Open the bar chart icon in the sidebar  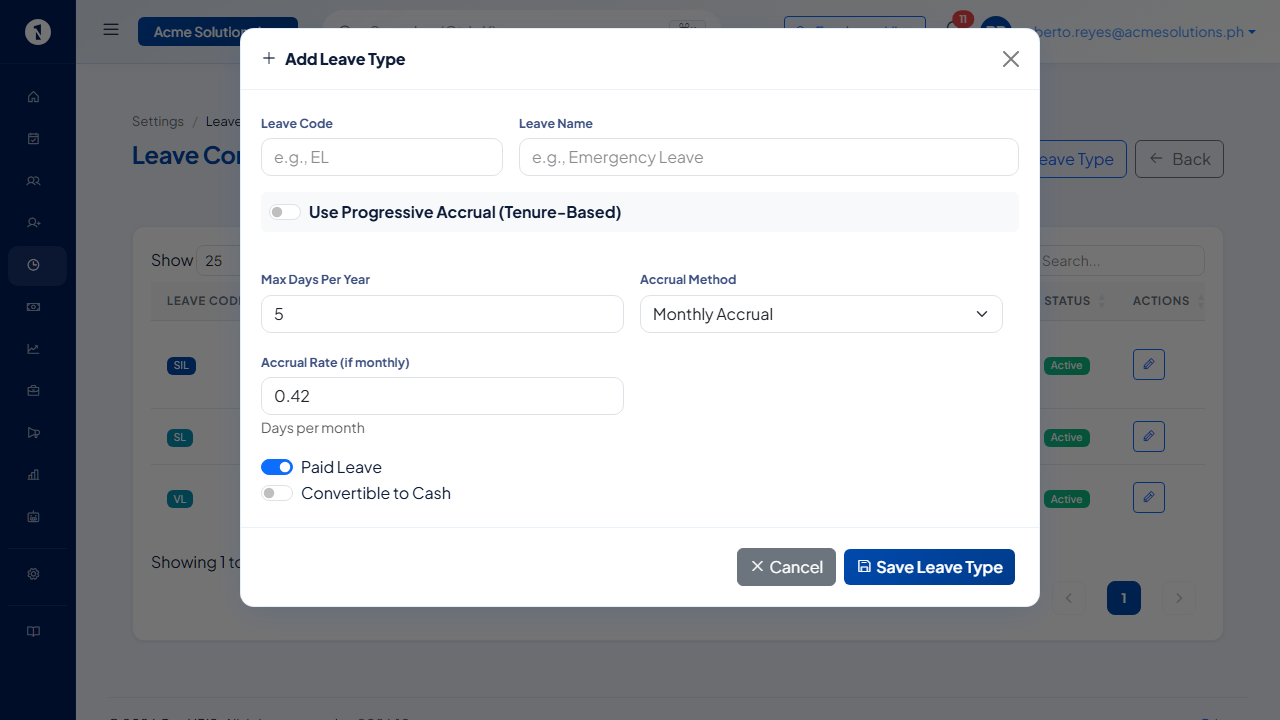33,475
